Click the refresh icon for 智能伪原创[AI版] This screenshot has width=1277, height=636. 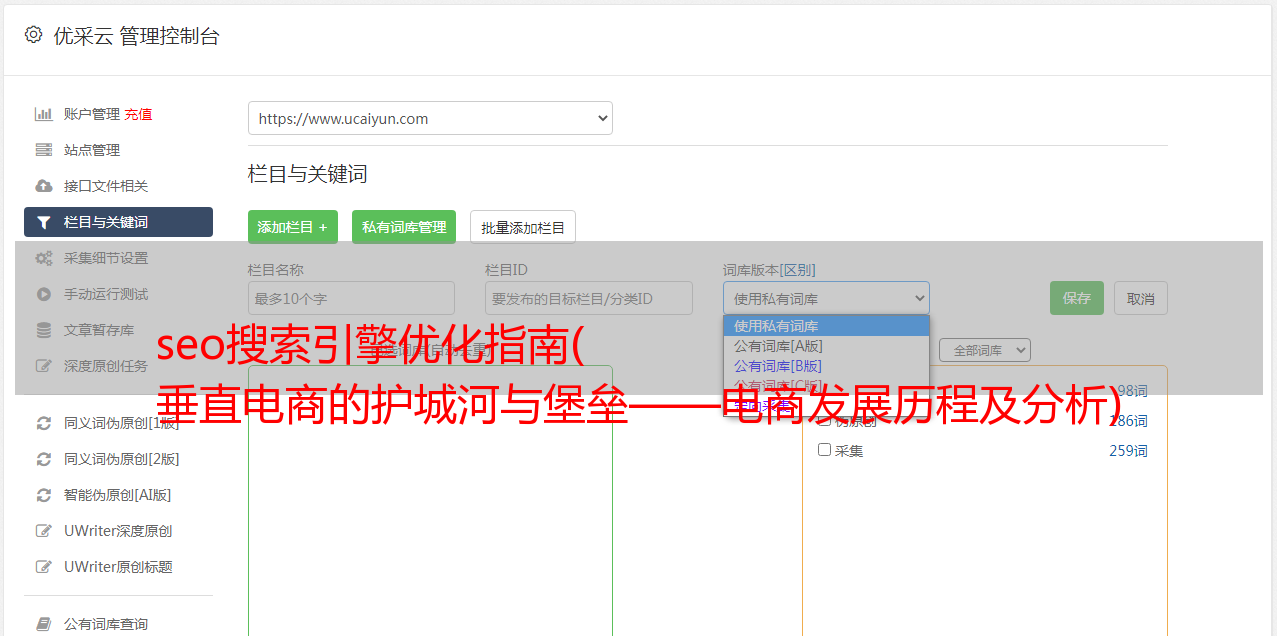point(43,495)
